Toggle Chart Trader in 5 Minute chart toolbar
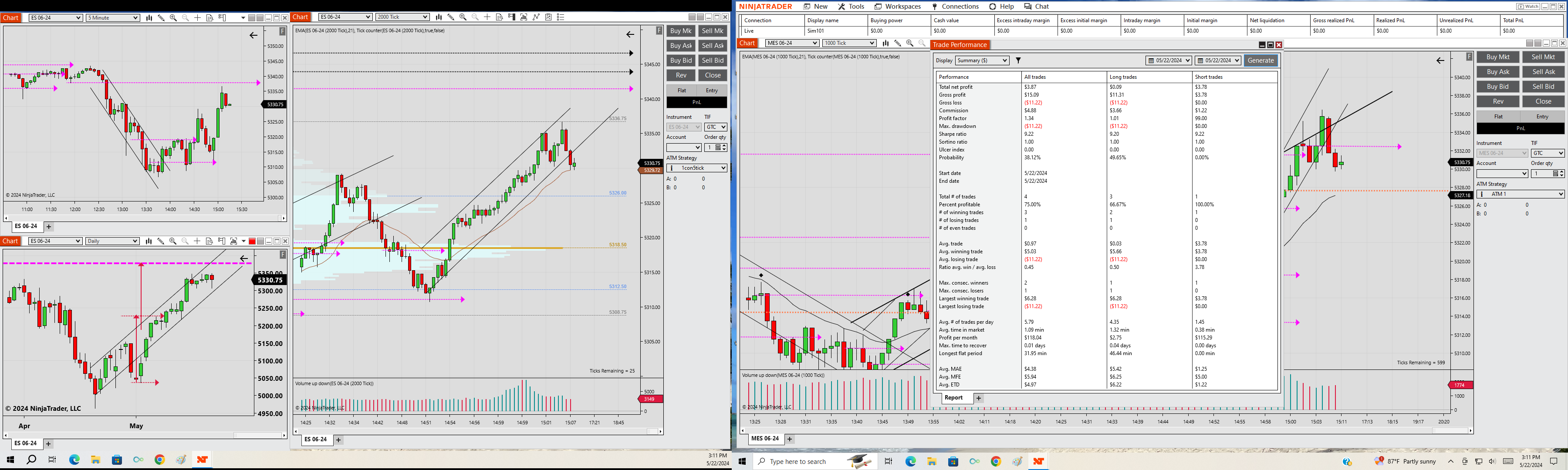Viewport: 1568px width, 470px height. (222, 18)
